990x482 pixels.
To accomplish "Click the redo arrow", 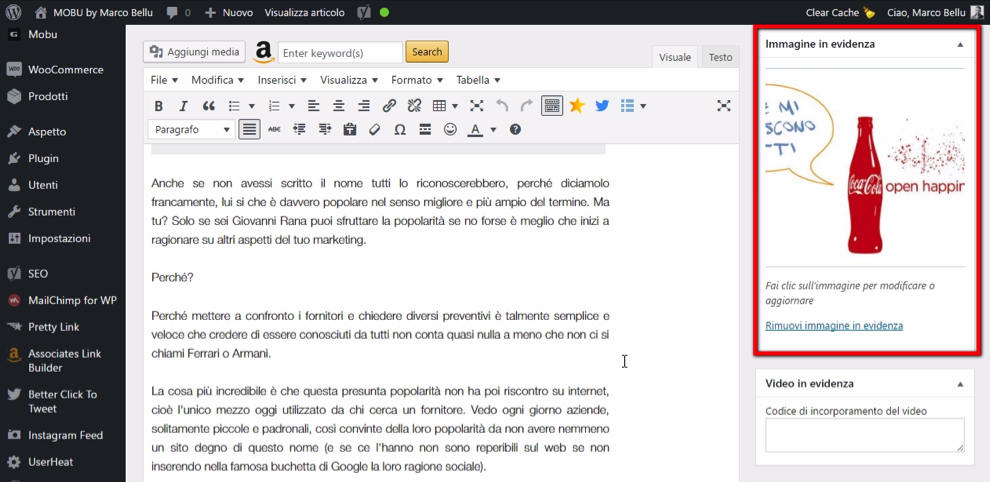I will click(527, 105).
